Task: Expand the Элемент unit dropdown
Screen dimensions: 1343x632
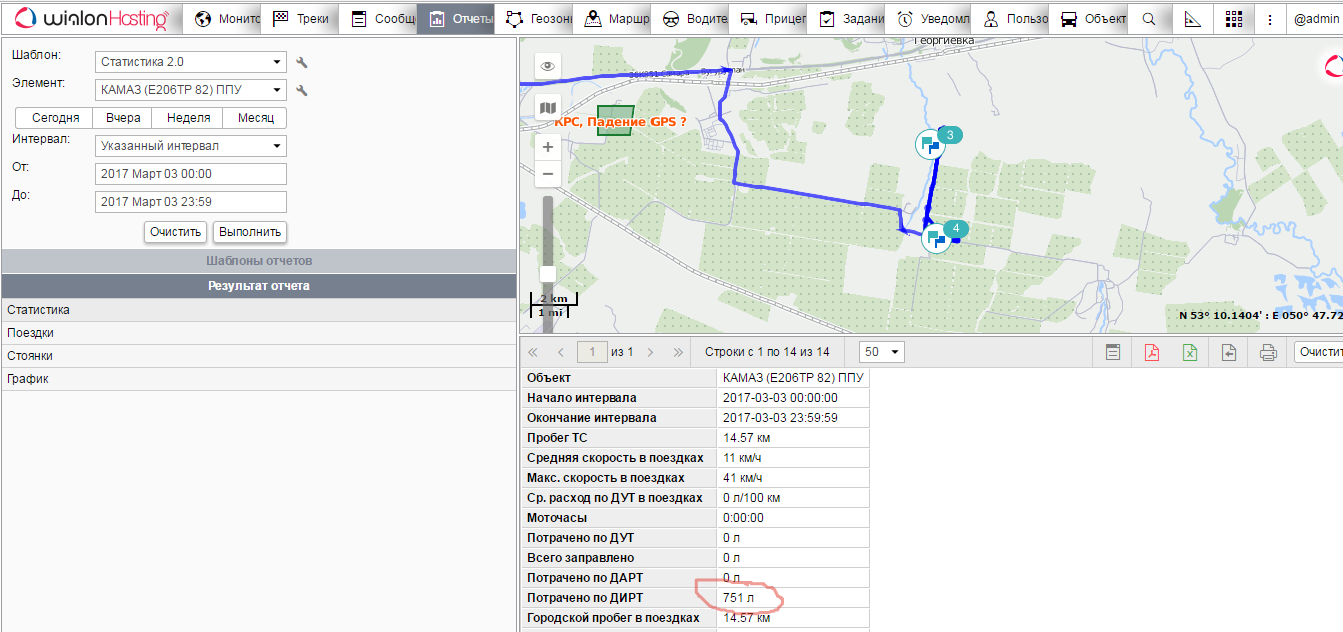Action: click(x=191, y=90)
